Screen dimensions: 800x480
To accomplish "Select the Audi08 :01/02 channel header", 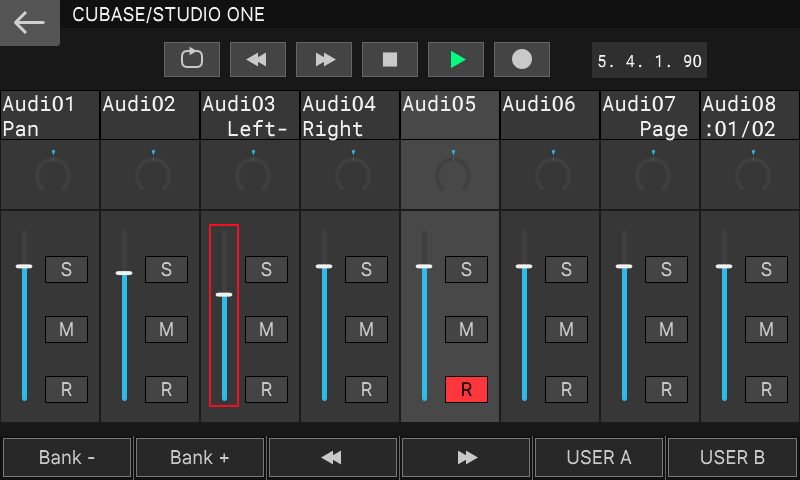I will pos(750,115).
